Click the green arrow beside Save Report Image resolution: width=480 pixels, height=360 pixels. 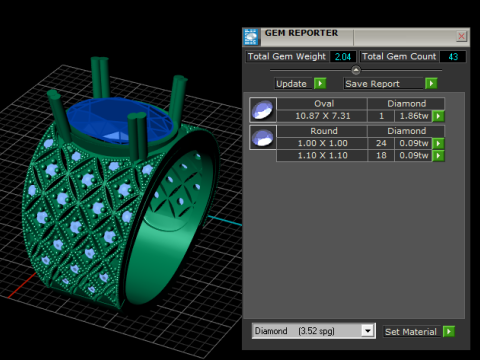click(431, 83)
